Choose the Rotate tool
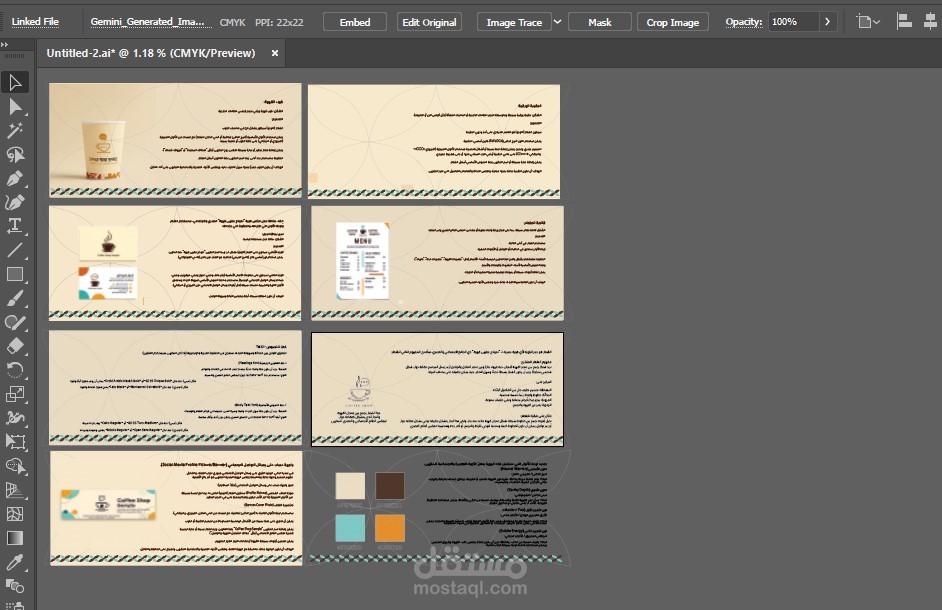The width and height of the screenshot is (942, 610). [15, 370]
